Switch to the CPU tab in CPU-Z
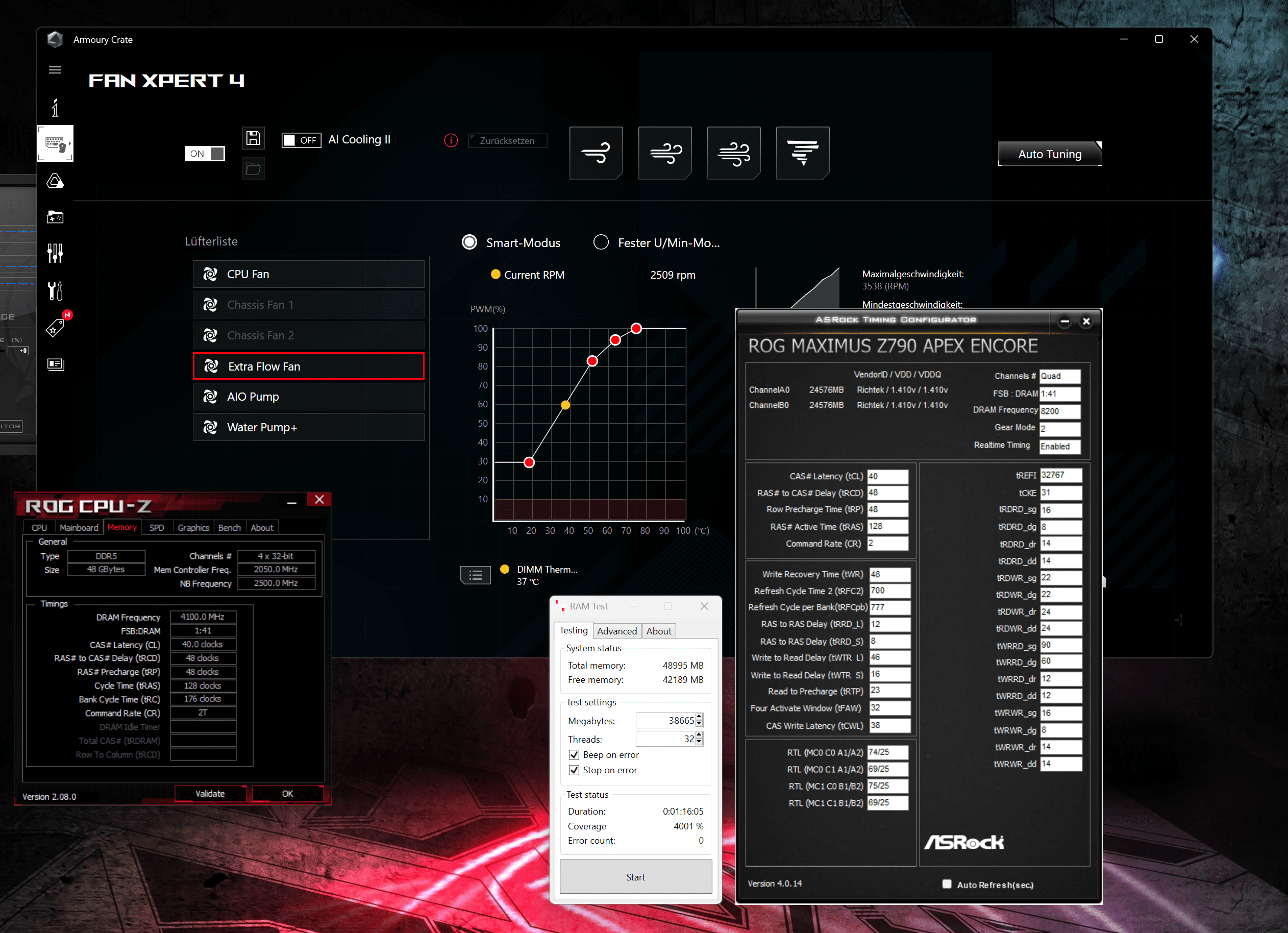The width and height of the screenshot is (1288, 933). [39, 528]
